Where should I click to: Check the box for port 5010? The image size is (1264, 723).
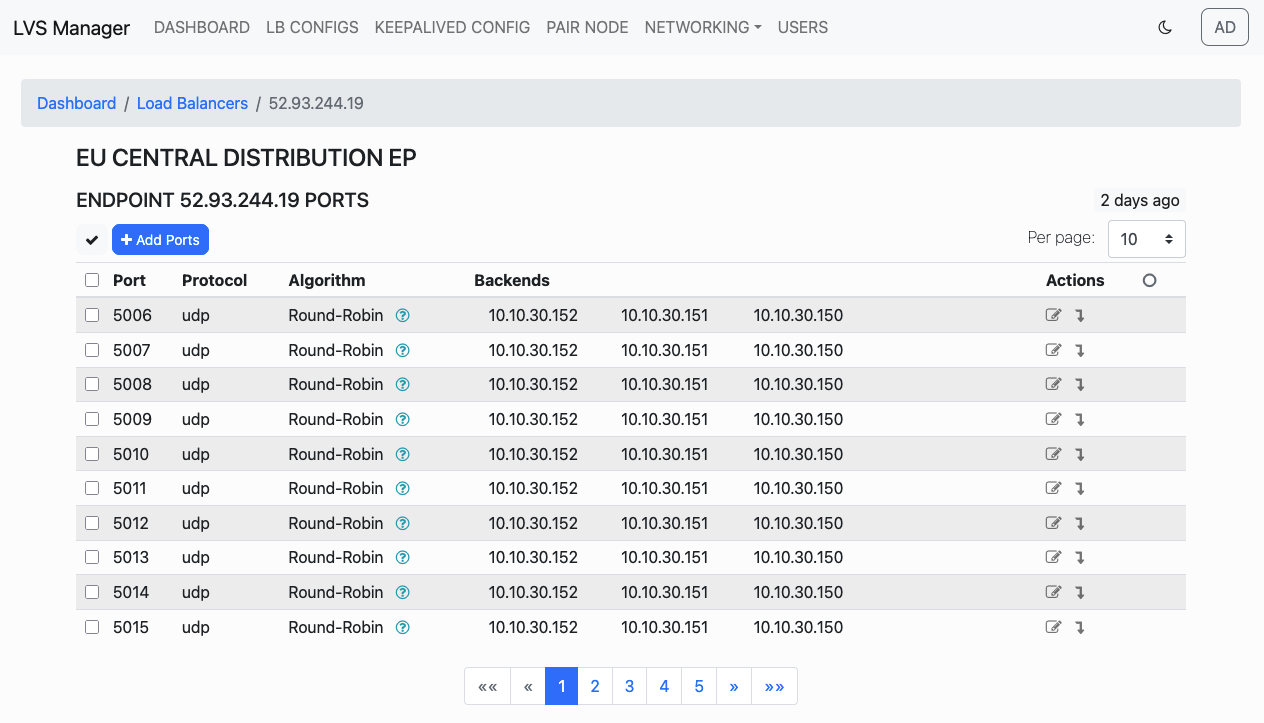[92, 453]
